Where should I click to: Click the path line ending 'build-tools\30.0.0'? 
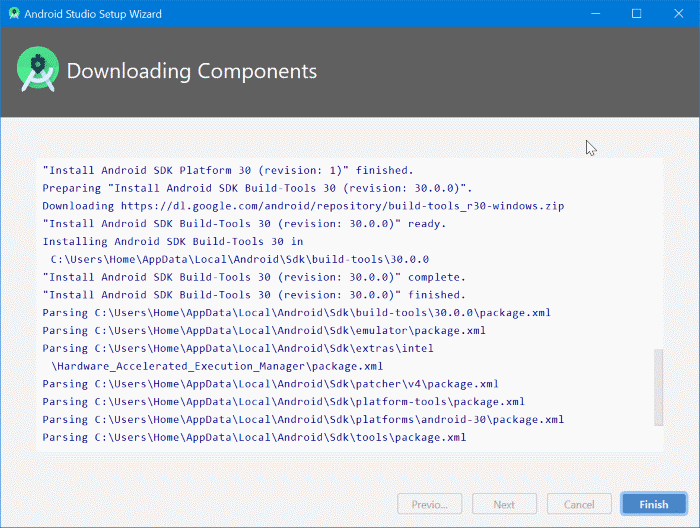(x=240, y=260)
